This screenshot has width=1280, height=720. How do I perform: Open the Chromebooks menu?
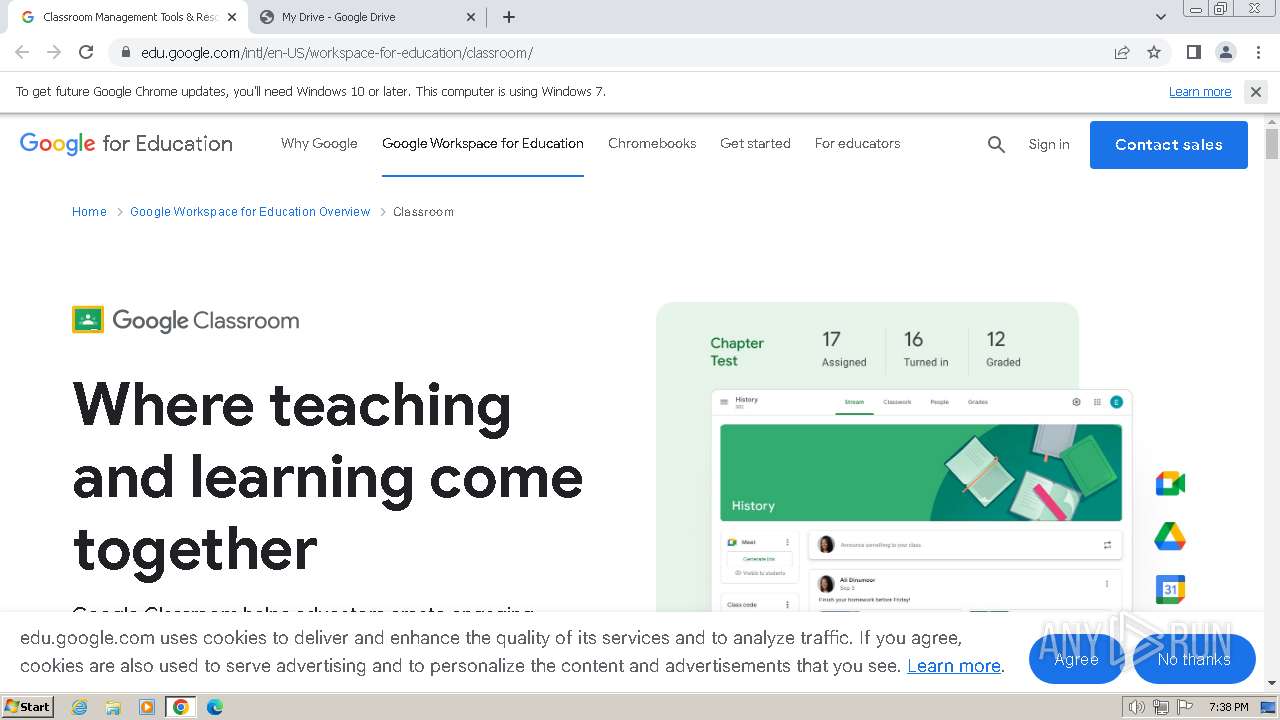[652, 143]
